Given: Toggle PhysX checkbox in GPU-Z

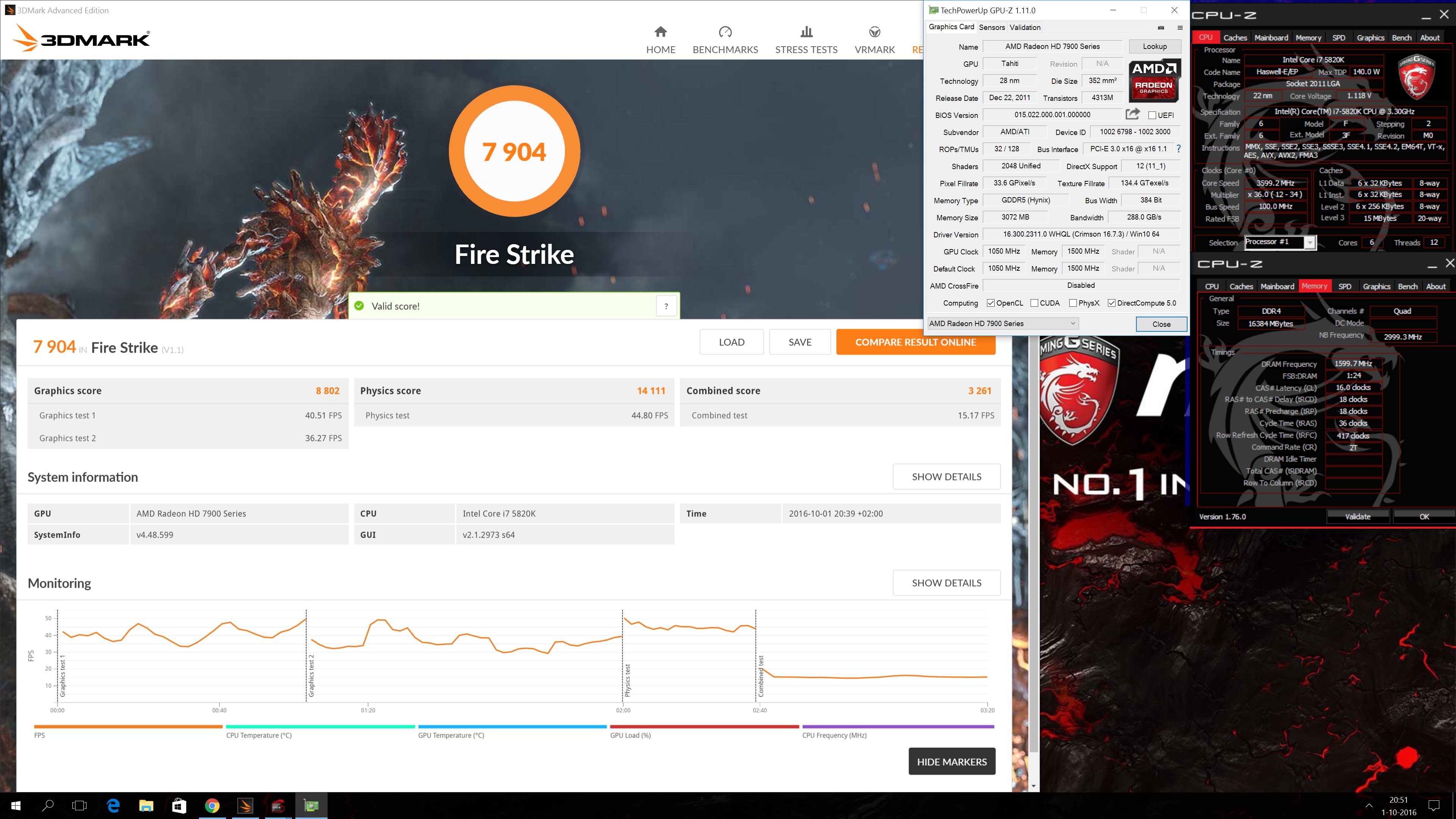Looking at the screenshot, I should coord(1073,303).
